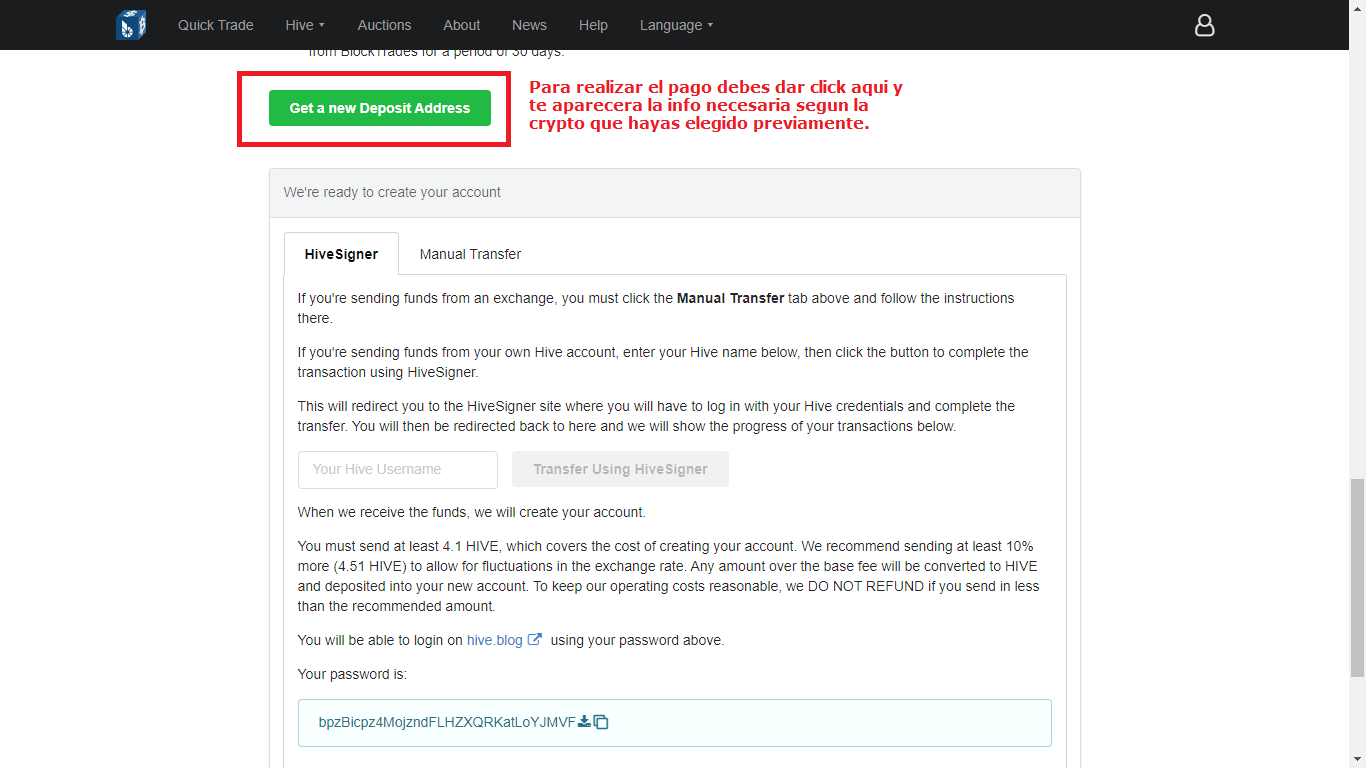Screen dimensions: 1366x768
Task: Go to Quick Trade in the navbar
Action: pyautogui.click(x=216, y=25)
